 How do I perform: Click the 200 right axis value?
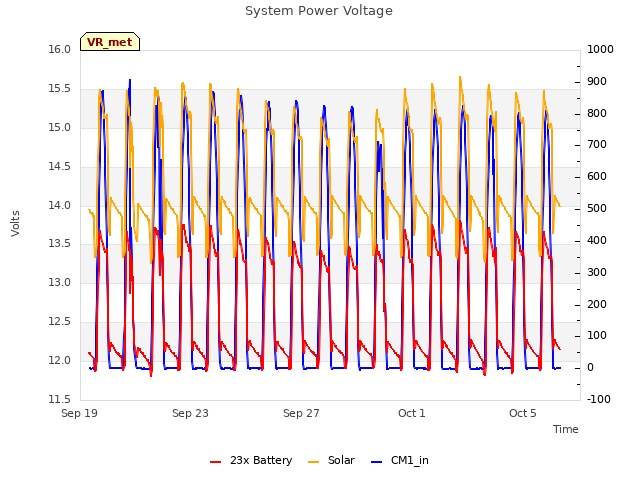[x=597, y=304]
